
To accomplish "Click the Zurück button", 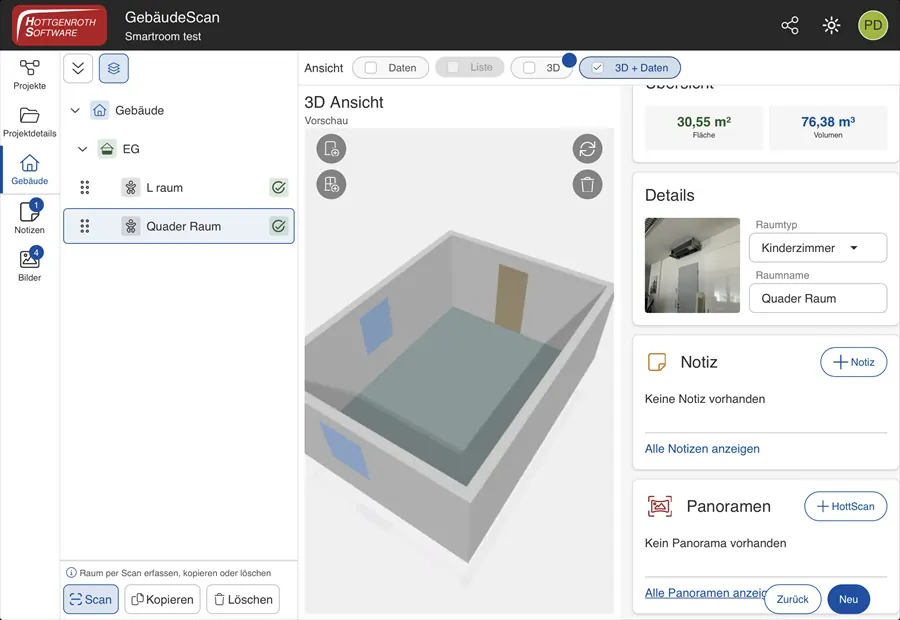I will 793,599.
